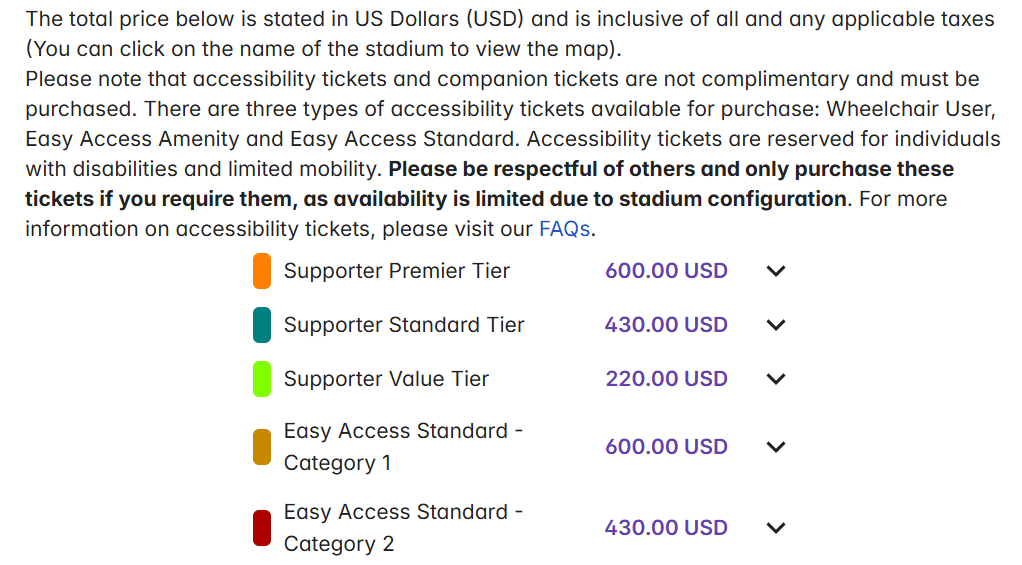Click Supporter Premier Tier's 600.00 USD price
The height and width of the screenshot is (565, 1022).
click(x=666, y=271)
